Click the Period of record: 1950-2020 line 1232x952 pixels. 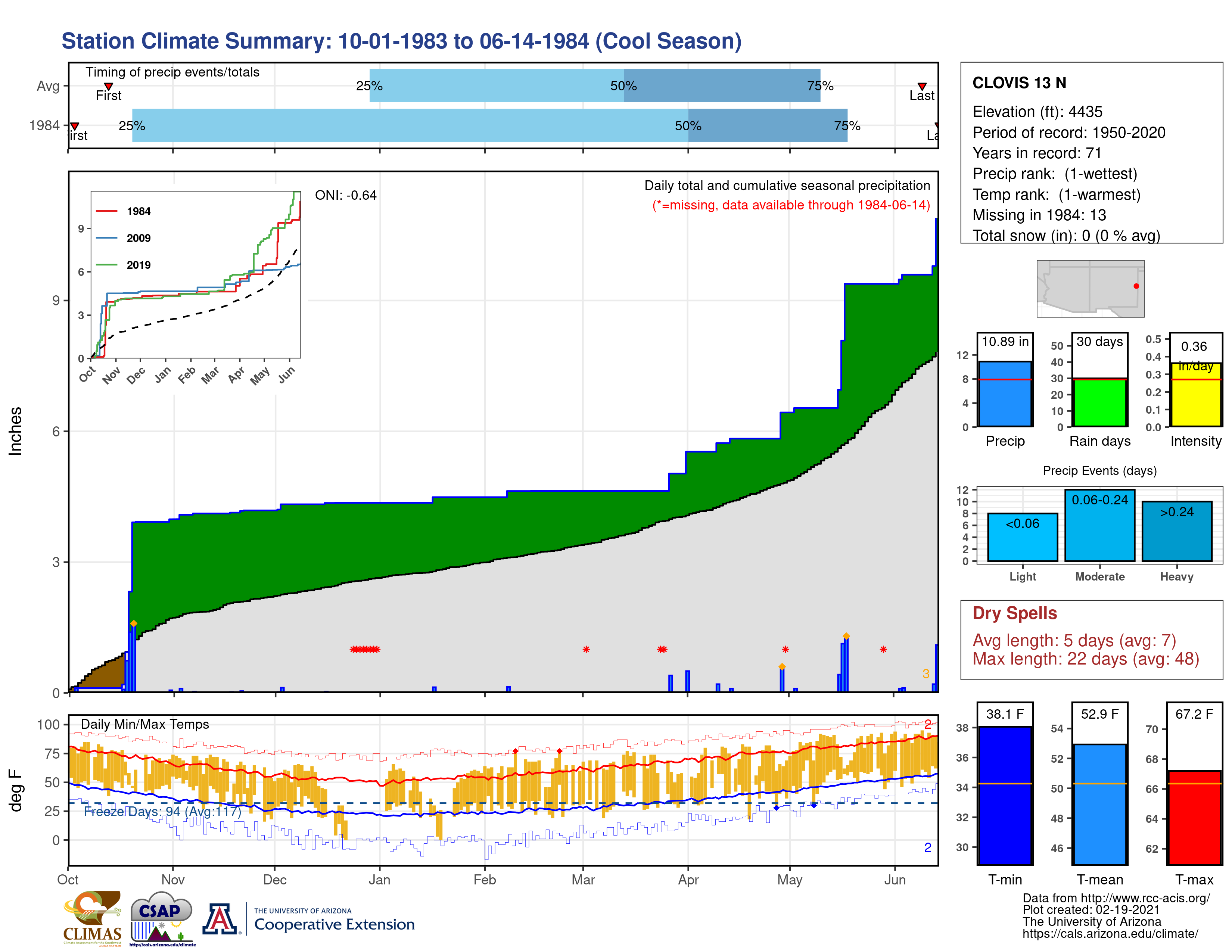coord(1068,133)
